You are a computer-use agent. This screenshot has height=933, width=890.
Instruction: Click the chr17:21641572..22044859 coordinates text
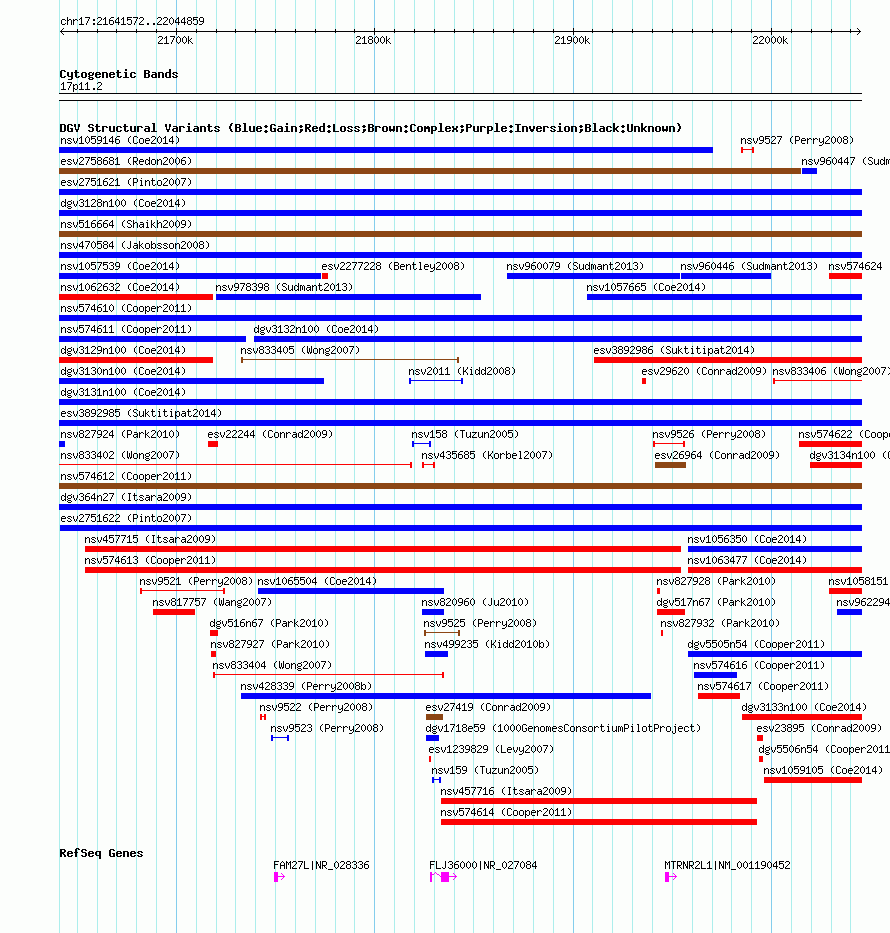pyautogui.click(x=132, y=21)
